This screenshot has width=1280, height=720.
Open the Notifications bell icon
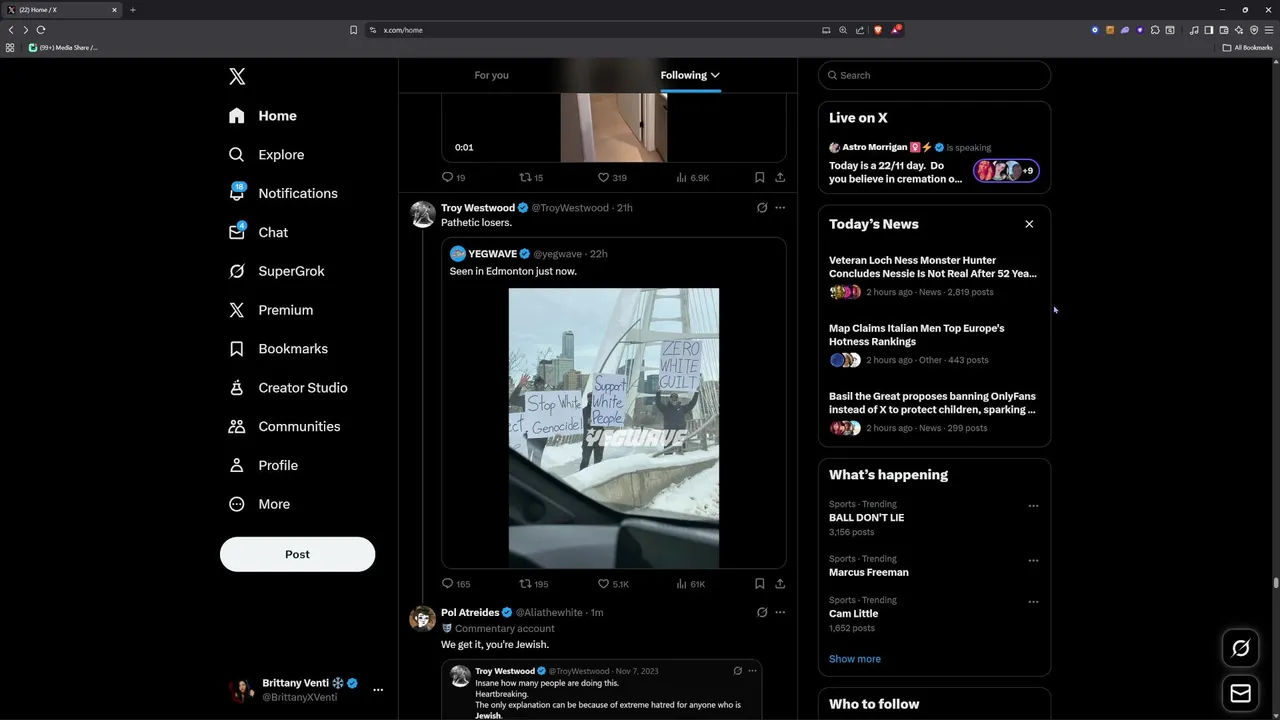point(237,193)
